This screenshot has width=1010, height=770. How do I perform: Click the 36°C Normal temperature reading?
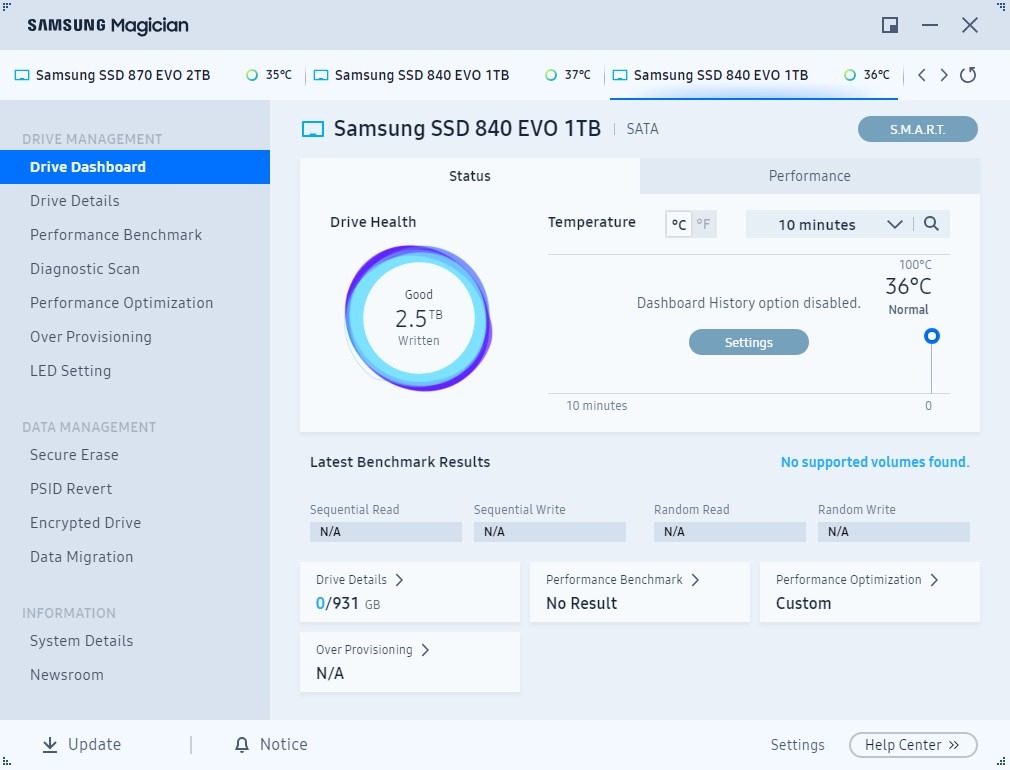pos(908,295)
